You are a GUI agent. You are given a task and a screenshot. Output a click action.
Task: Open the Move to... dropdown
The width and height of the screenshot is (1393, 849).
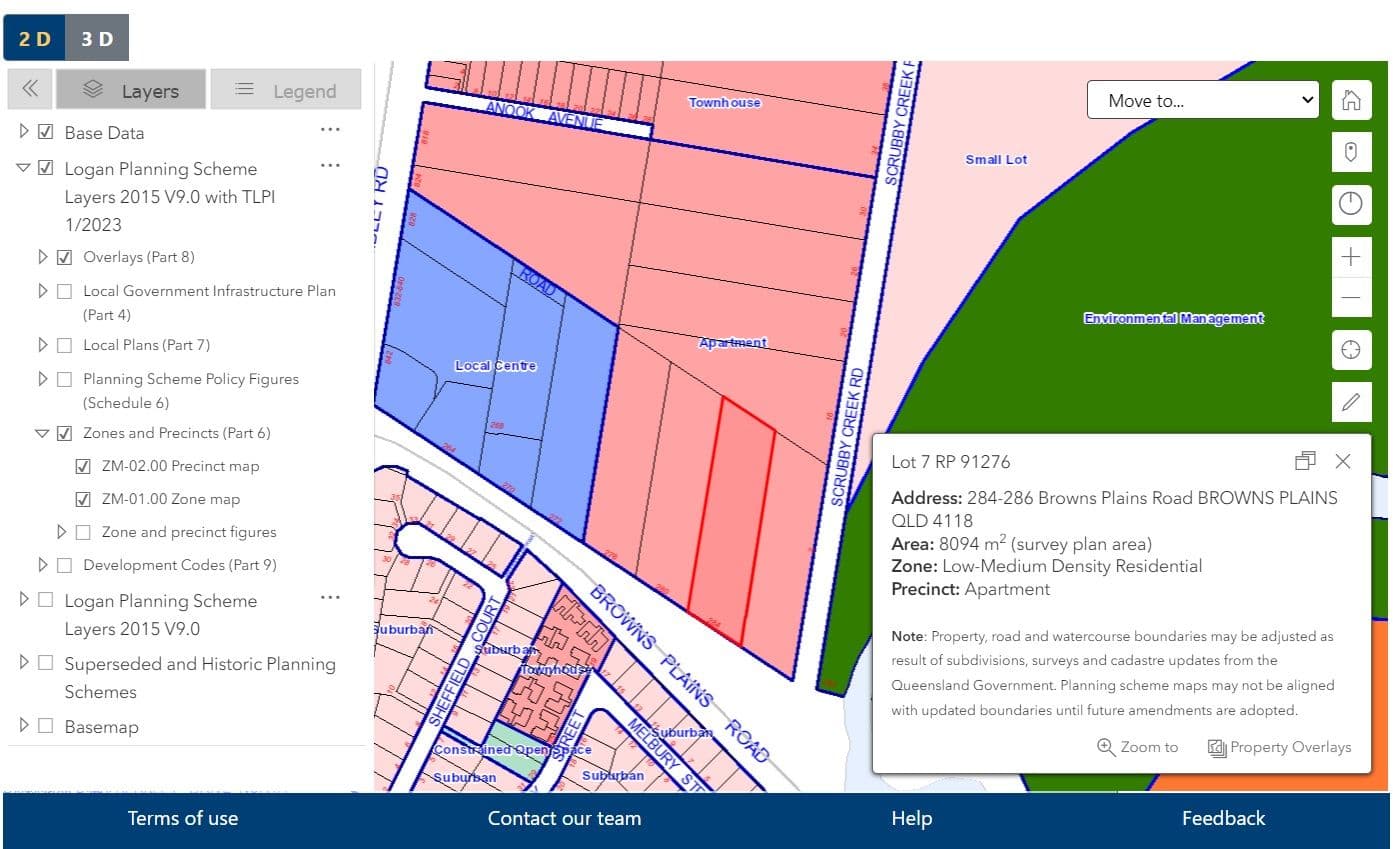[x=1203, y=100]
